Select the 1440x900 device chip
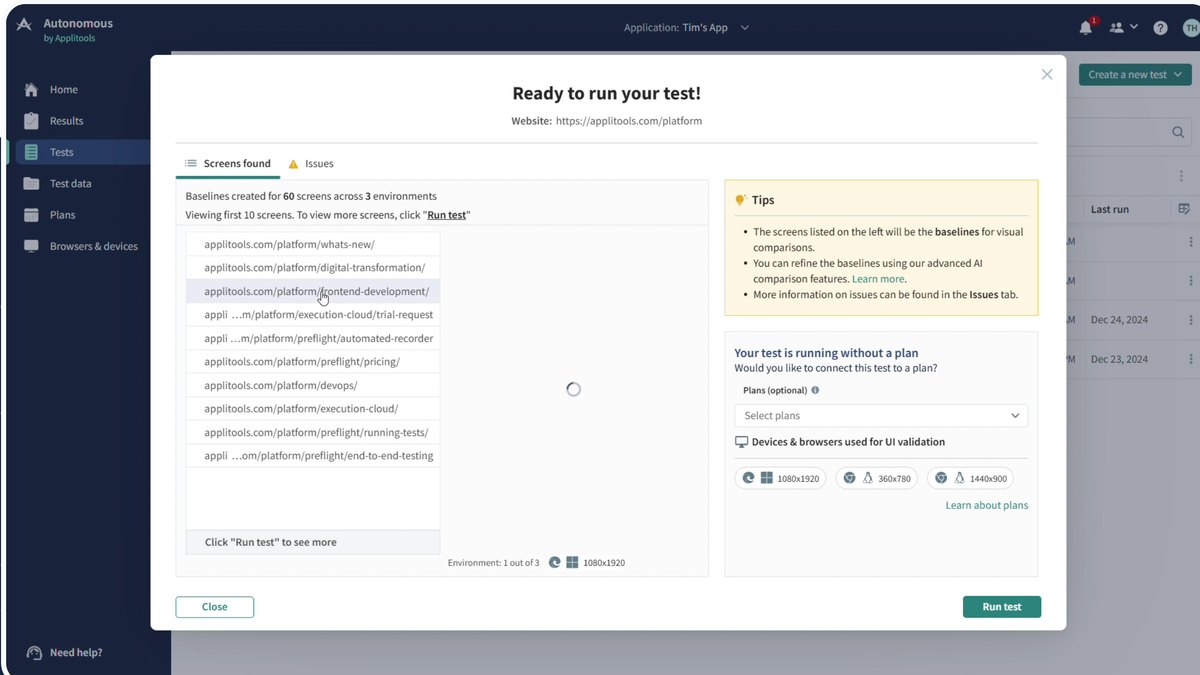 [x=969, y=479]
